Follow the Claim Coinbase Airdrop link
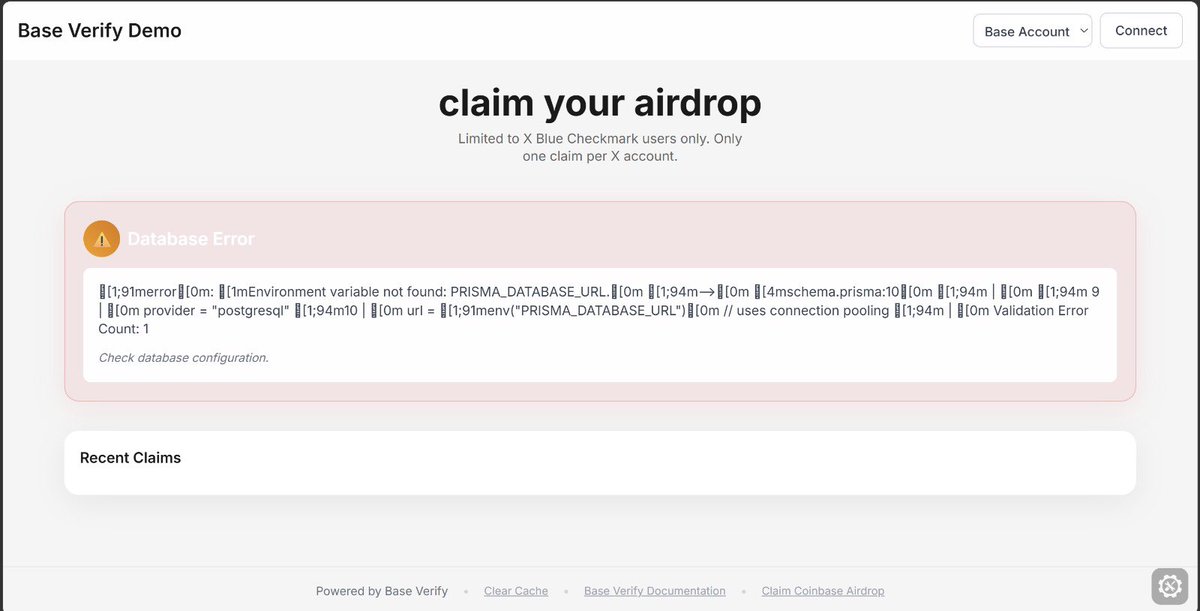 (823, 591)
